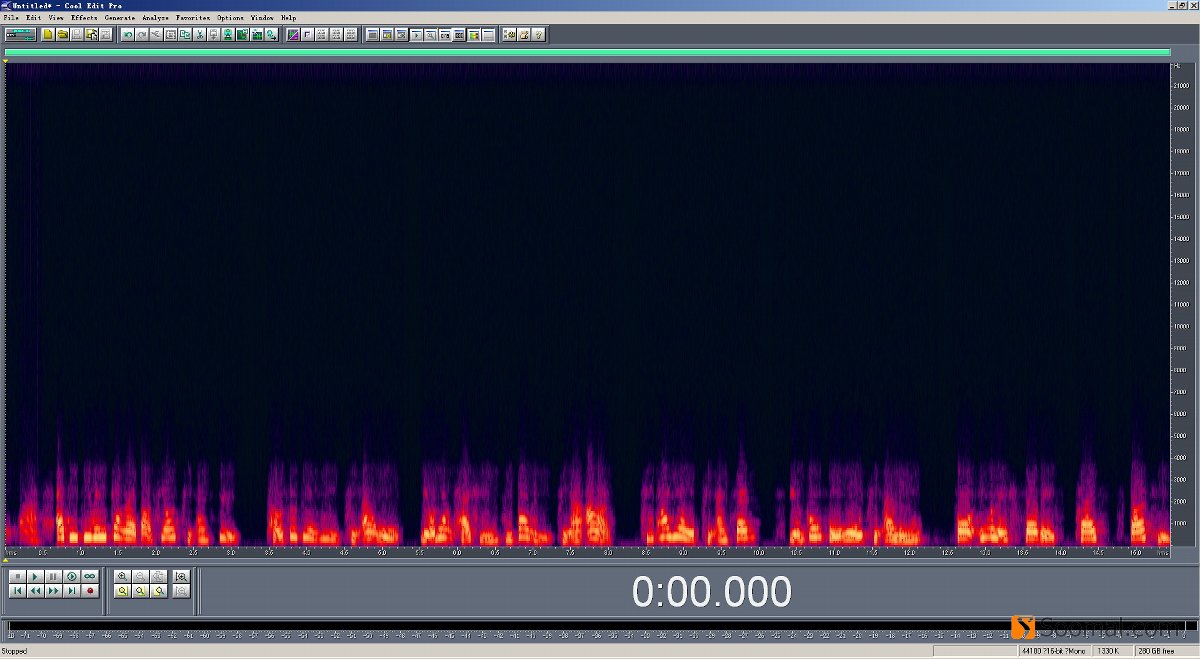
Task: Click the Help question mark toolbar button
Action: point(538,35)
